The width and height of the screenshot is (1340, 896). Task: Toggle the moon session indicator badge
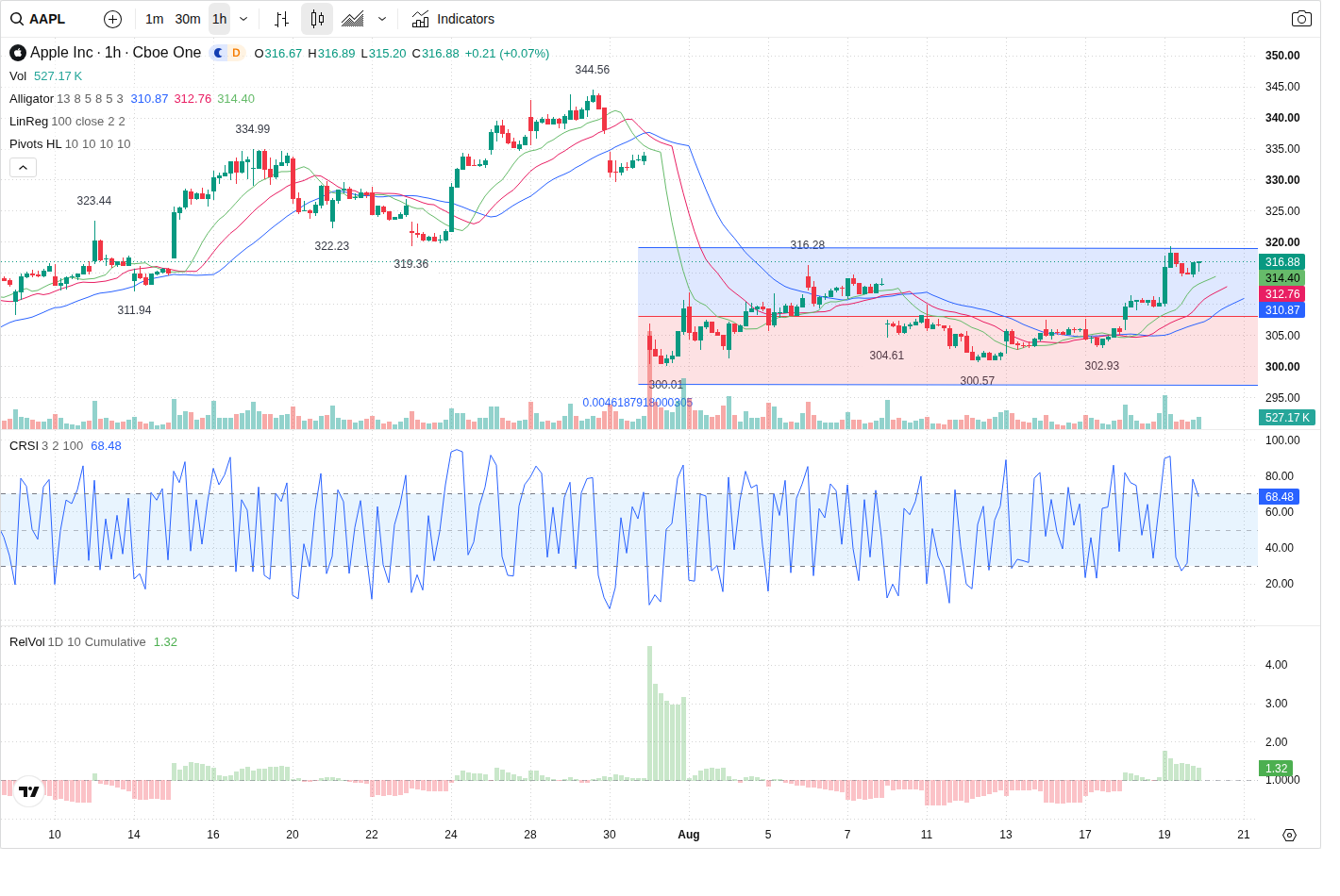(x=219, y=53)
